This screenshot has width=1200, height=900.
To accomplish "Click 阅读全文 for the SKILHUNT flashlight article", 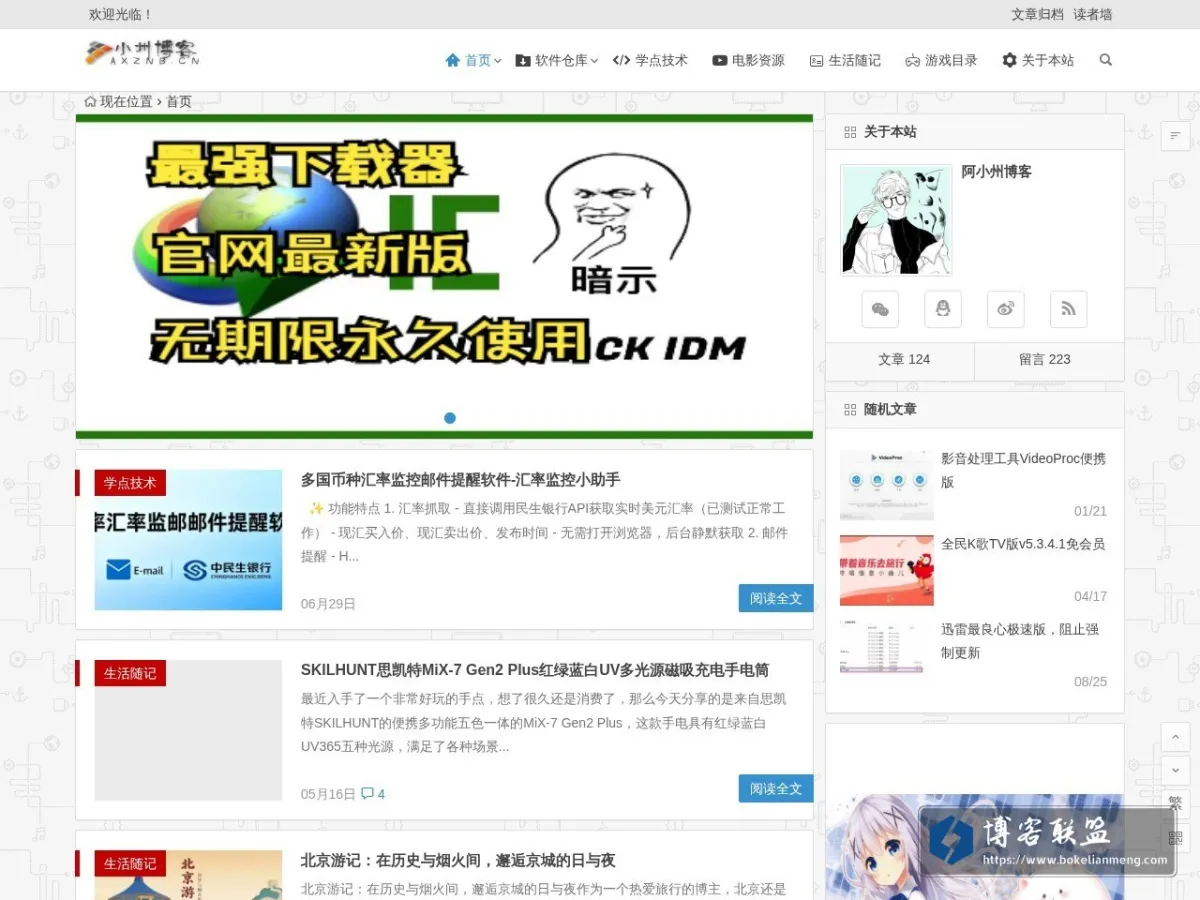I will coord(776,788).
